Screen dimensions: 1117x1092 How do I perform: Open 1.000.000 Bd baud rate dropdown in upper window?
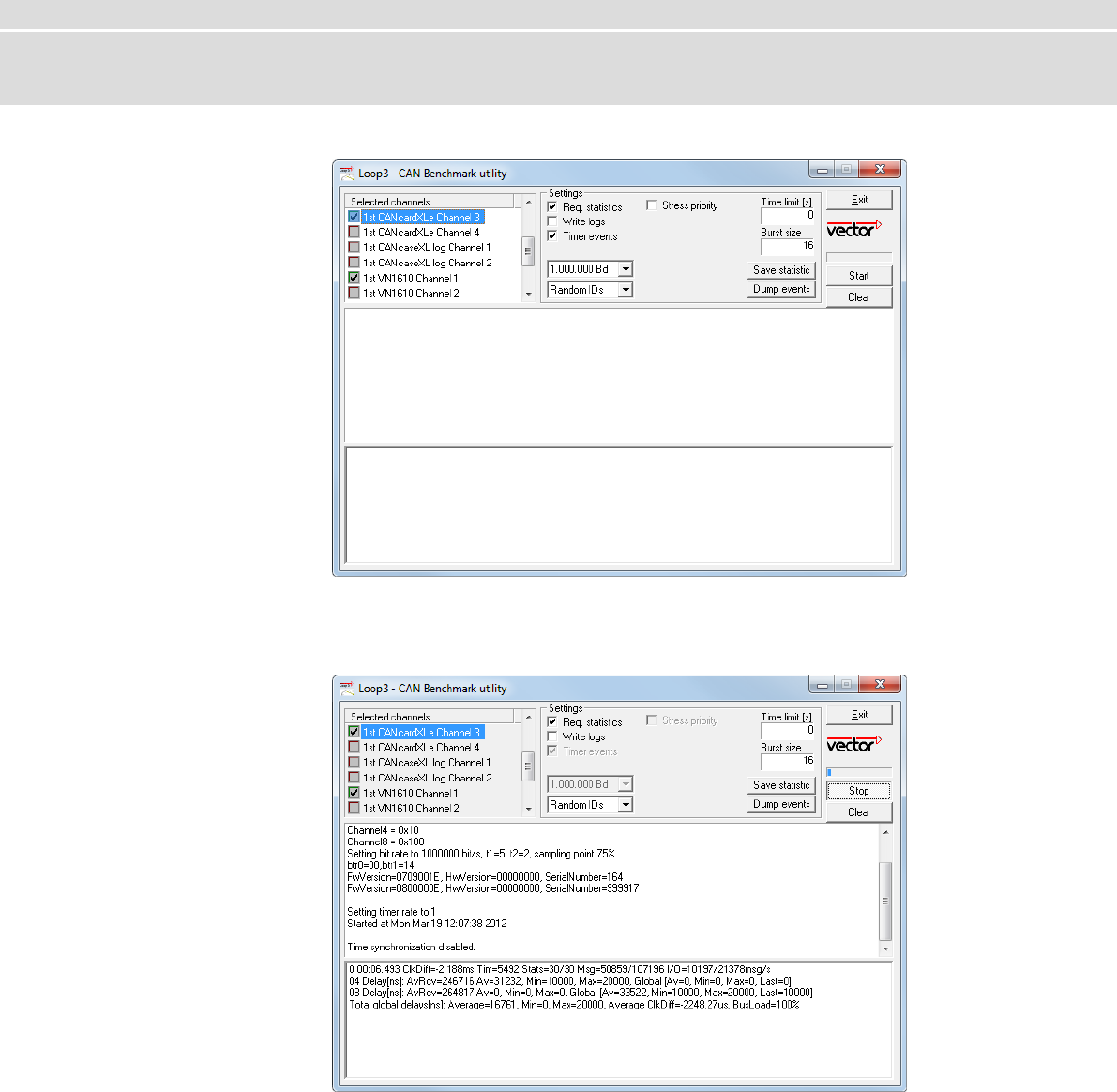click(x=626, y=269)
